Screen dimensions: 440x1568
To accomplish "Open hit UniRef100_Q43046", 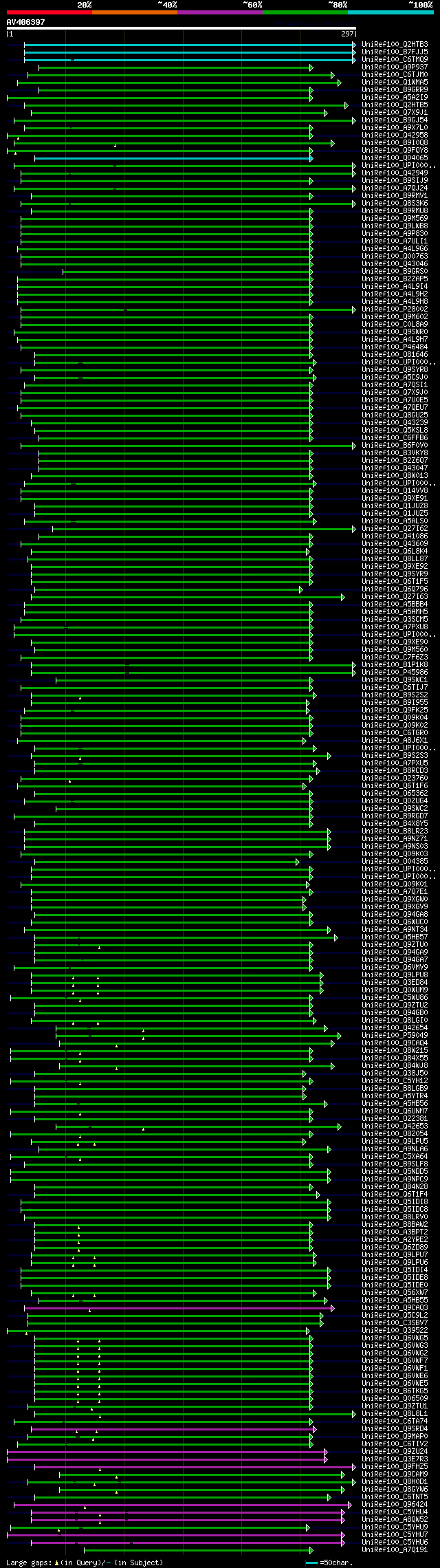I will 395,264.
